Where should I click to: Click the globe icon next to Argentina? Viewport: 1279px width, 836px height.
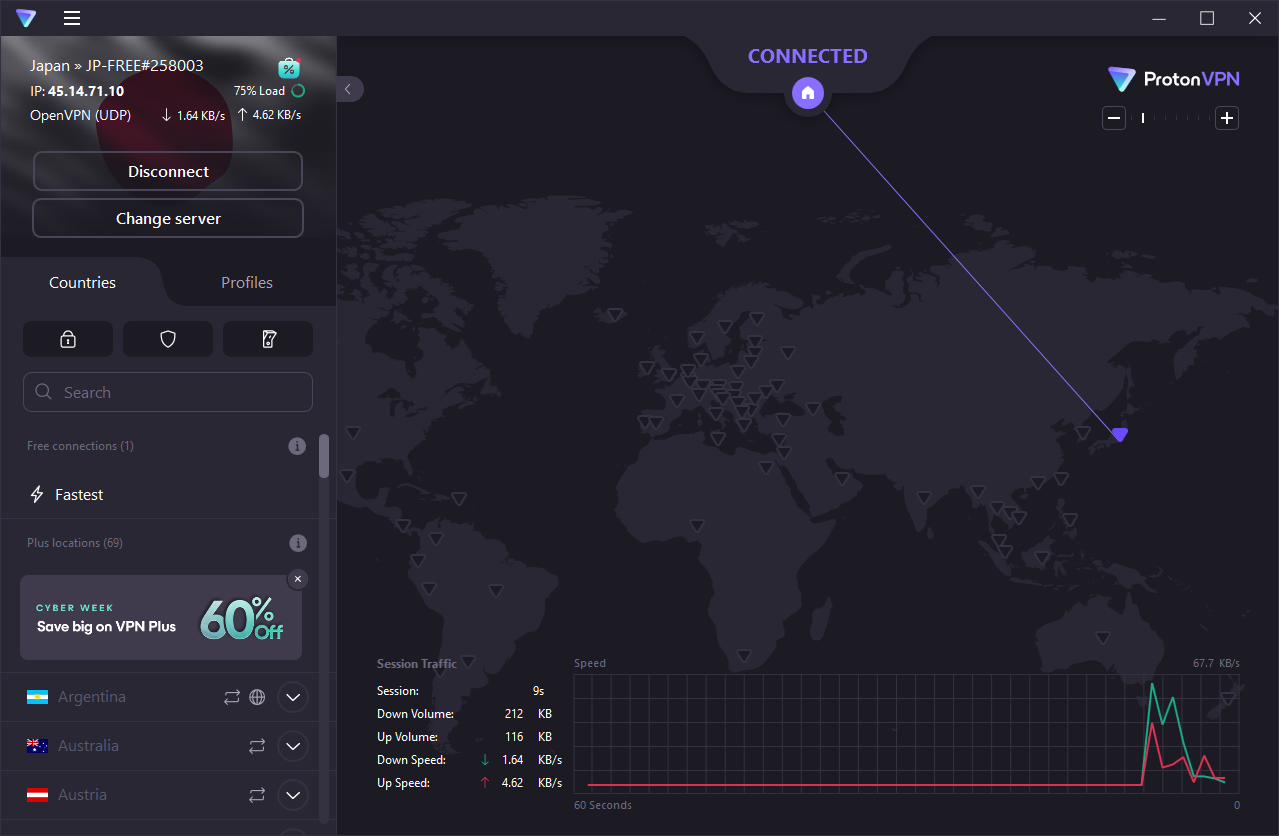tap(257, 697)
